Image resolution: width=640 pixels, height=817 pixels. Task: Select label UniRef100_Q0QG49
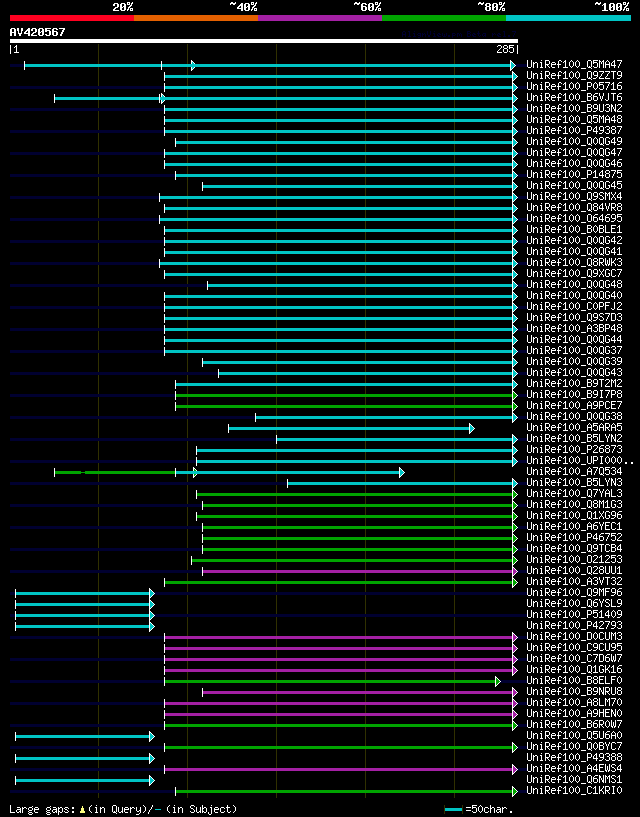tap(574, 141)
